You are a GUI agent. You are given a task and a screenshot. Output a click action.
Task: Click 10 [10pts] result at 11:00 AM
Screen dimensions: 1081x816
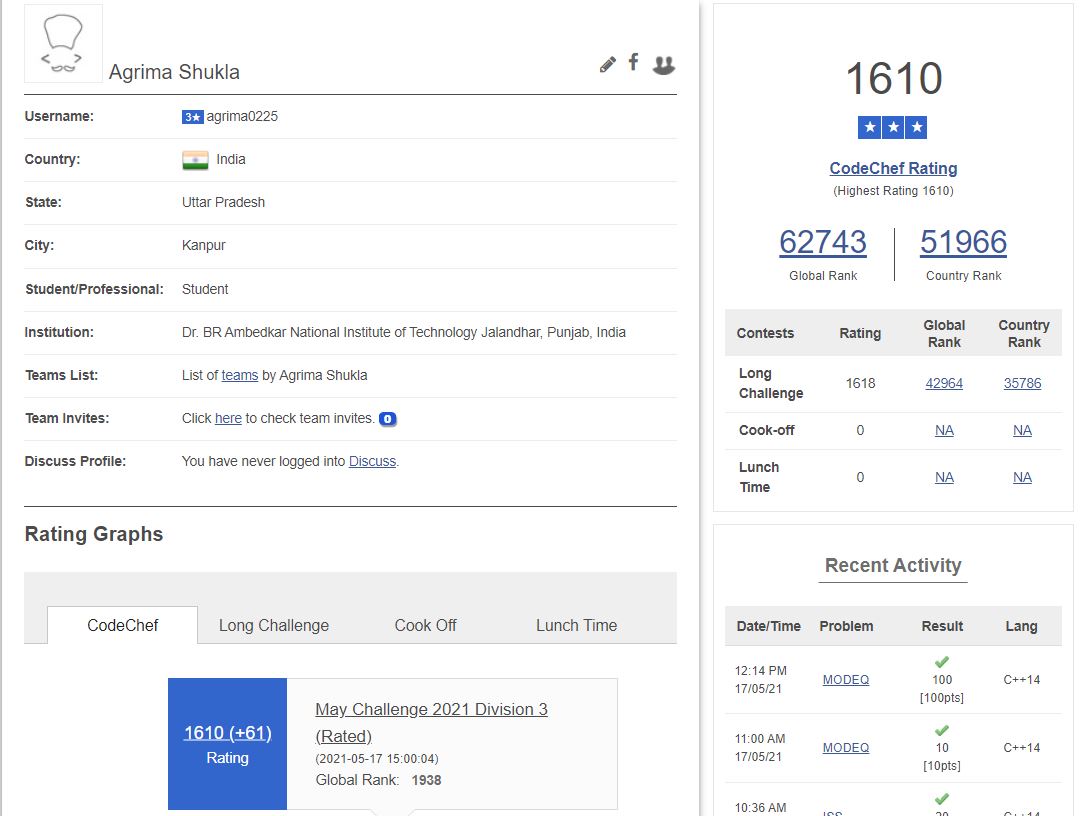click(x=942, y=757)
